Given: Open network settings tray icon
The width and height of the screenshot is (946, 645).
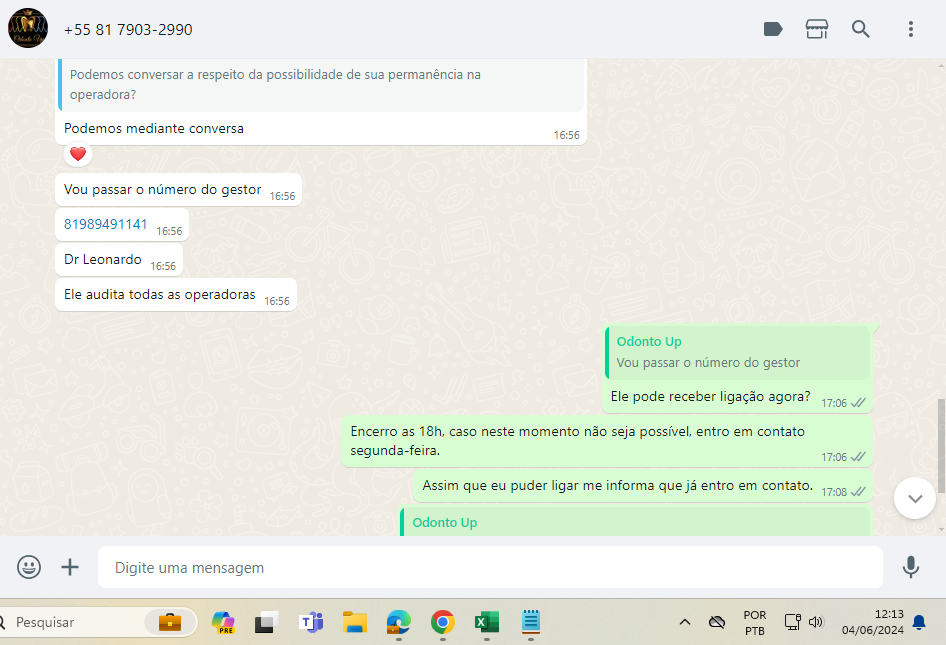Looking at the screenshot, I should (x=792, y=622).
